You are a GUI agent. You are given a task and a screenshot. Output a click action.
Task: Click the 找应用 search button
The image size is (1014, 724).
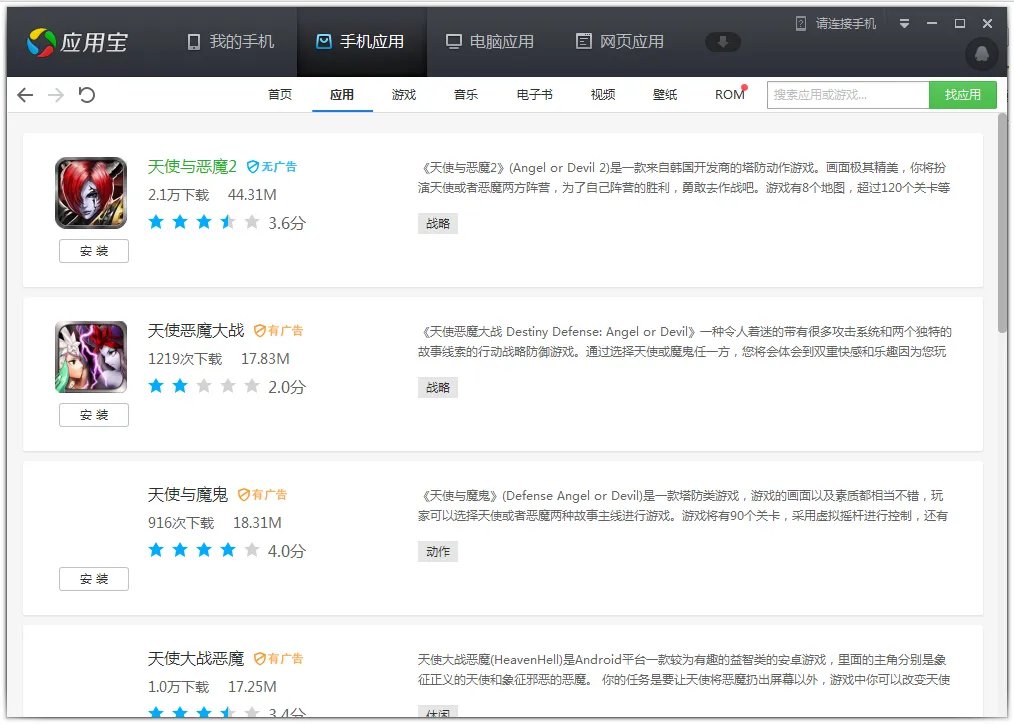click(962, 95)
